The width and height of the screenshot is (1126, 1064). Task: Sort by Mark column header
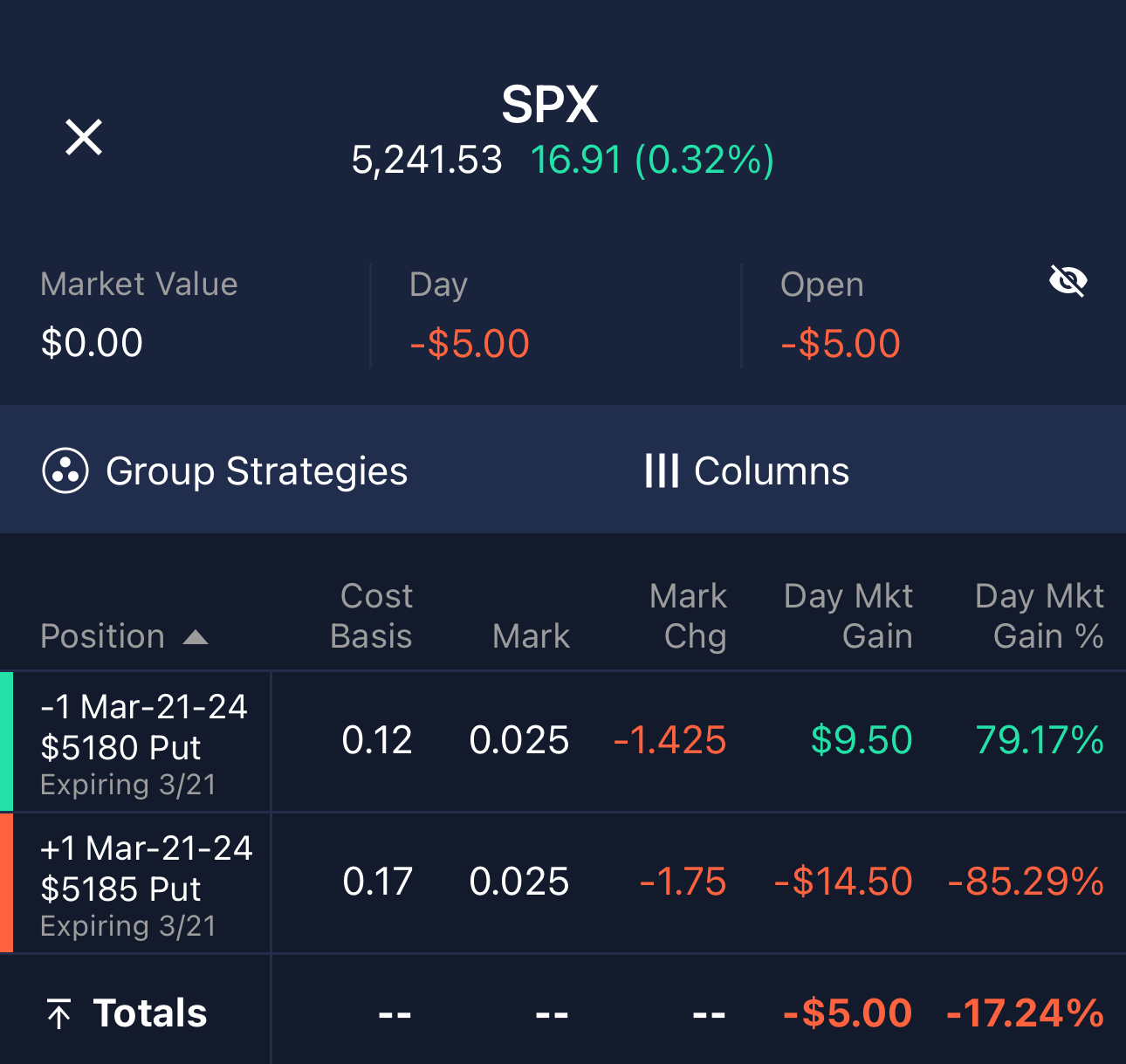(x=531, y=636)
